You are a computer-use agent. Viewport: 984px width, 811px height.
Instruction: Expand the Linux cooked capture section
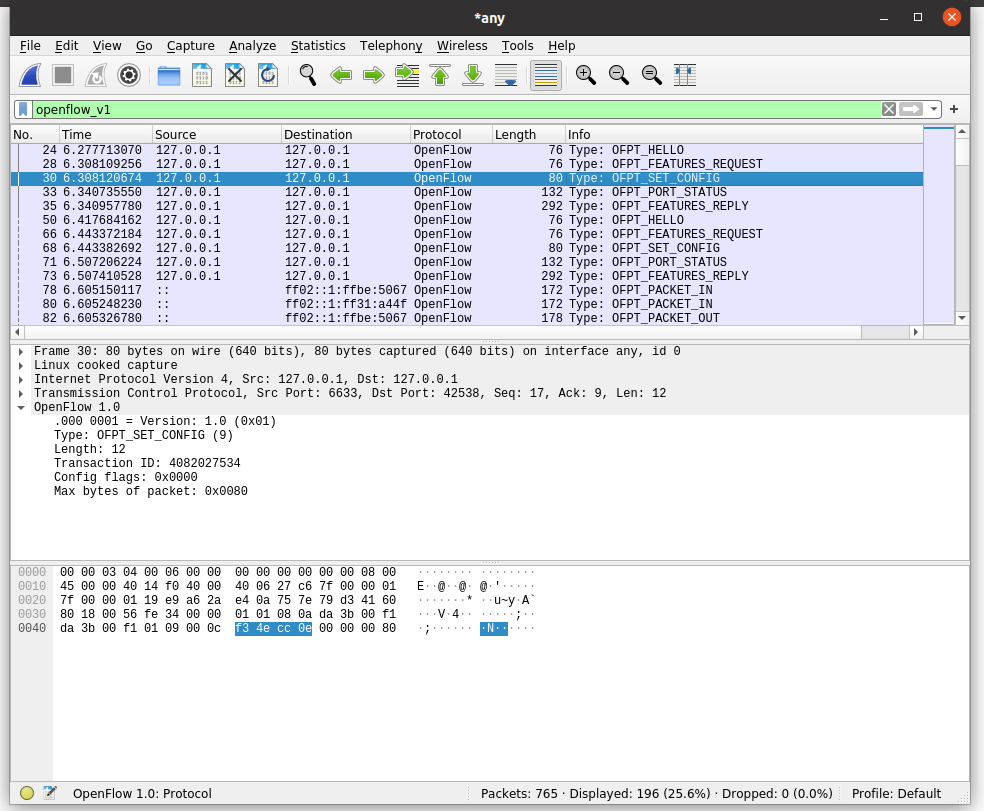pyautogui.click(x=21, y=365)
